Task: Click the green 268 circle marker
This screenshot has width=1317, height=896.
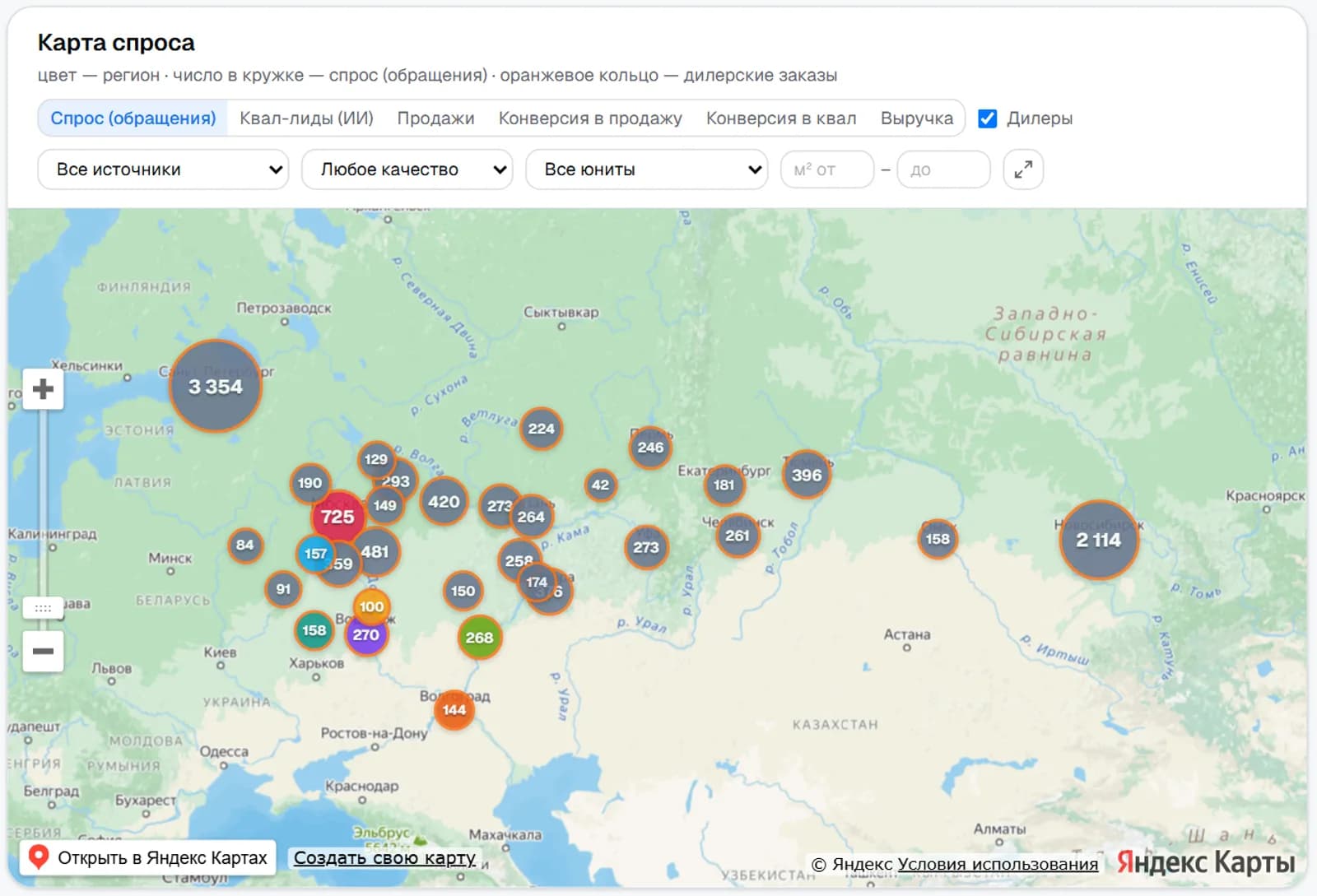Action: tap(479, 638)
